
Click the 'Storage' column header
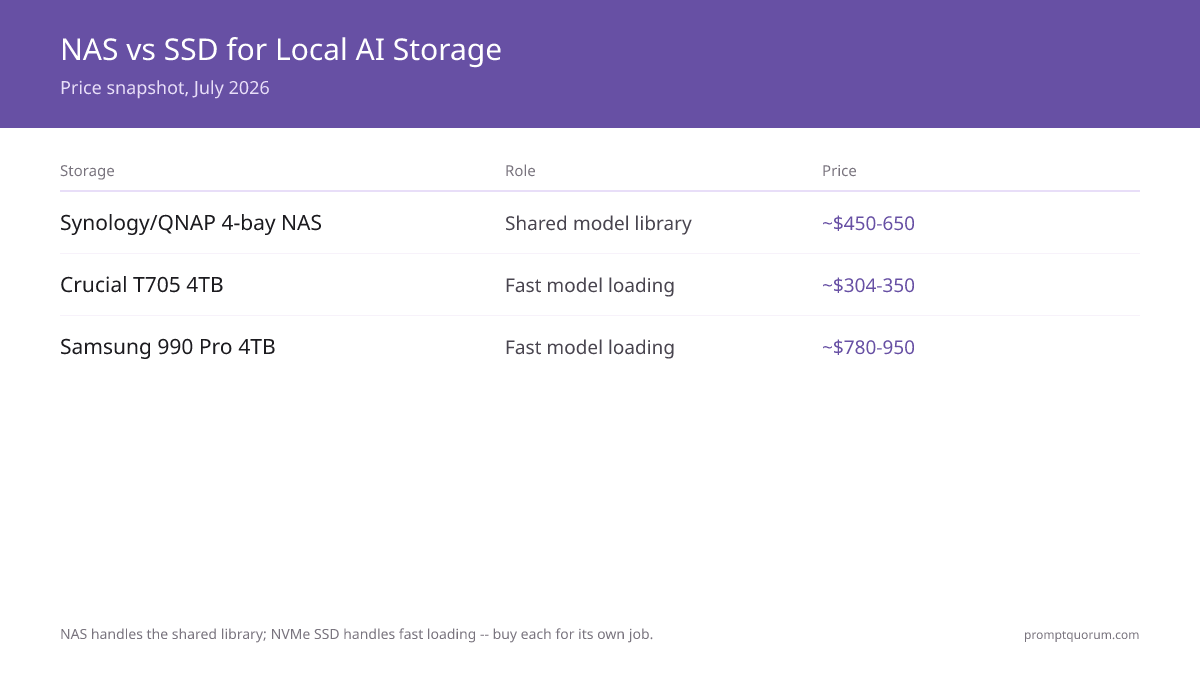(87, 171)
